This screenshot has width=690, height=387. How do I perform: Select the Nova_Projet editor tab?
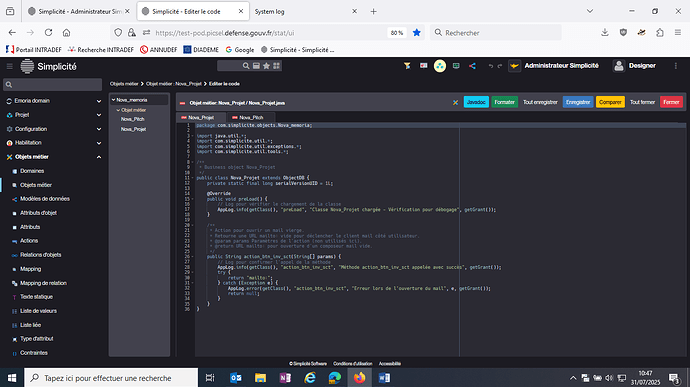201,118
